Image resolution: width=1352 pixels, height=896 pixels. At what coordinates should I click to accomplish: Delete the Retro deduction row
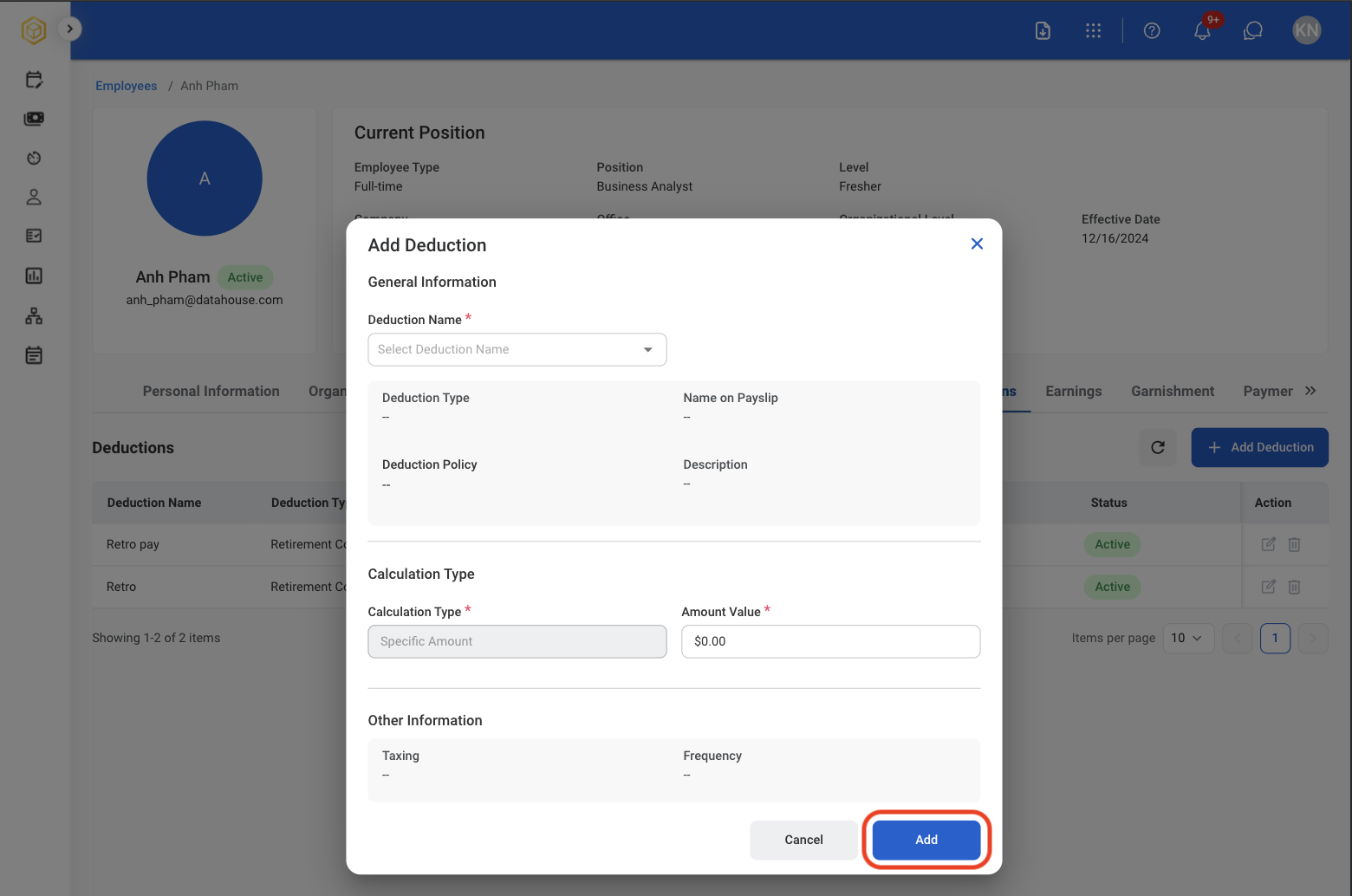click(x=1294, y=587)
